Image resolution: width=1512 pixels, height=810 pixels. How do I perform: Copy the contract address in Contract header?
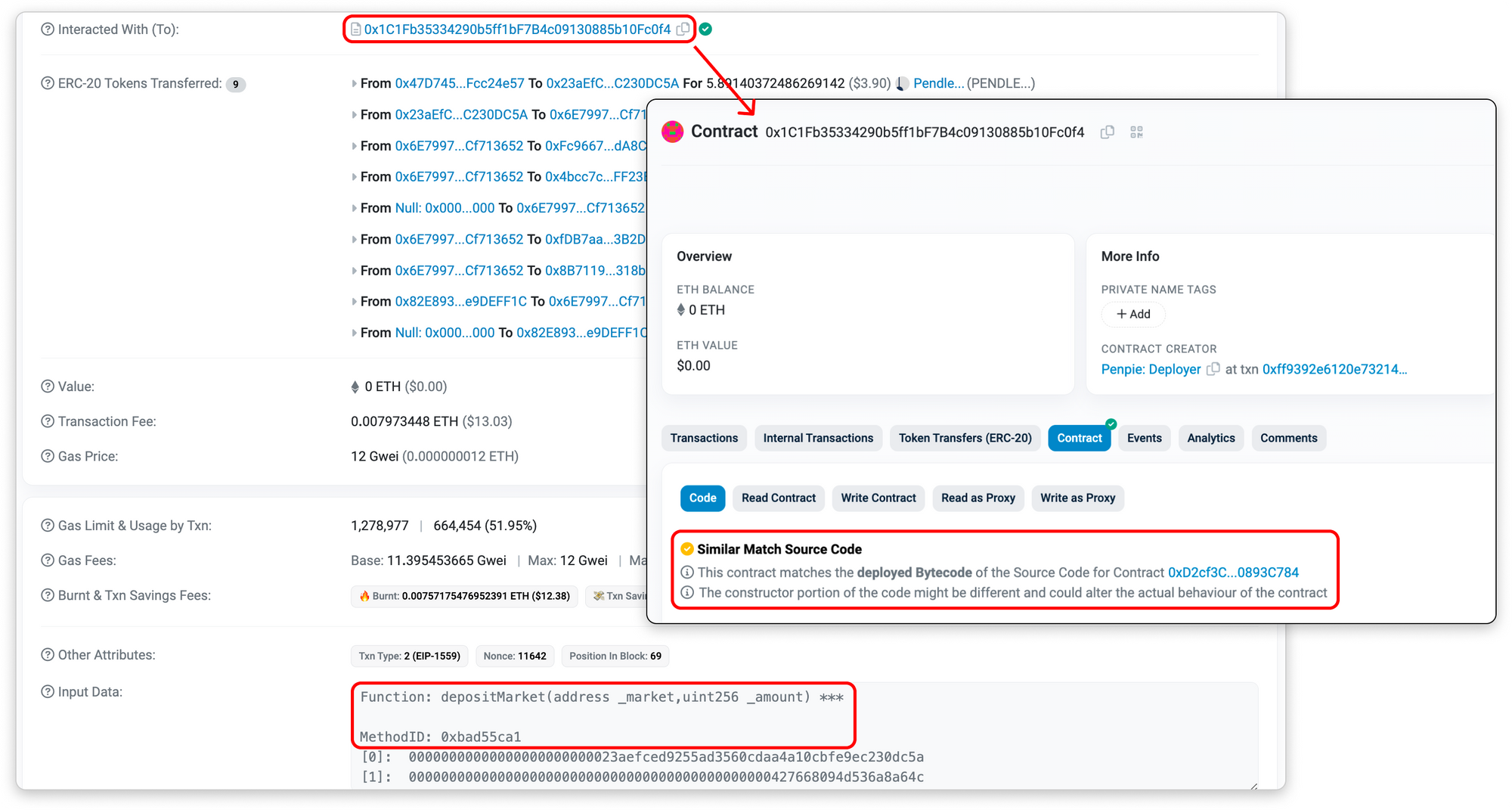(1108, 132)
